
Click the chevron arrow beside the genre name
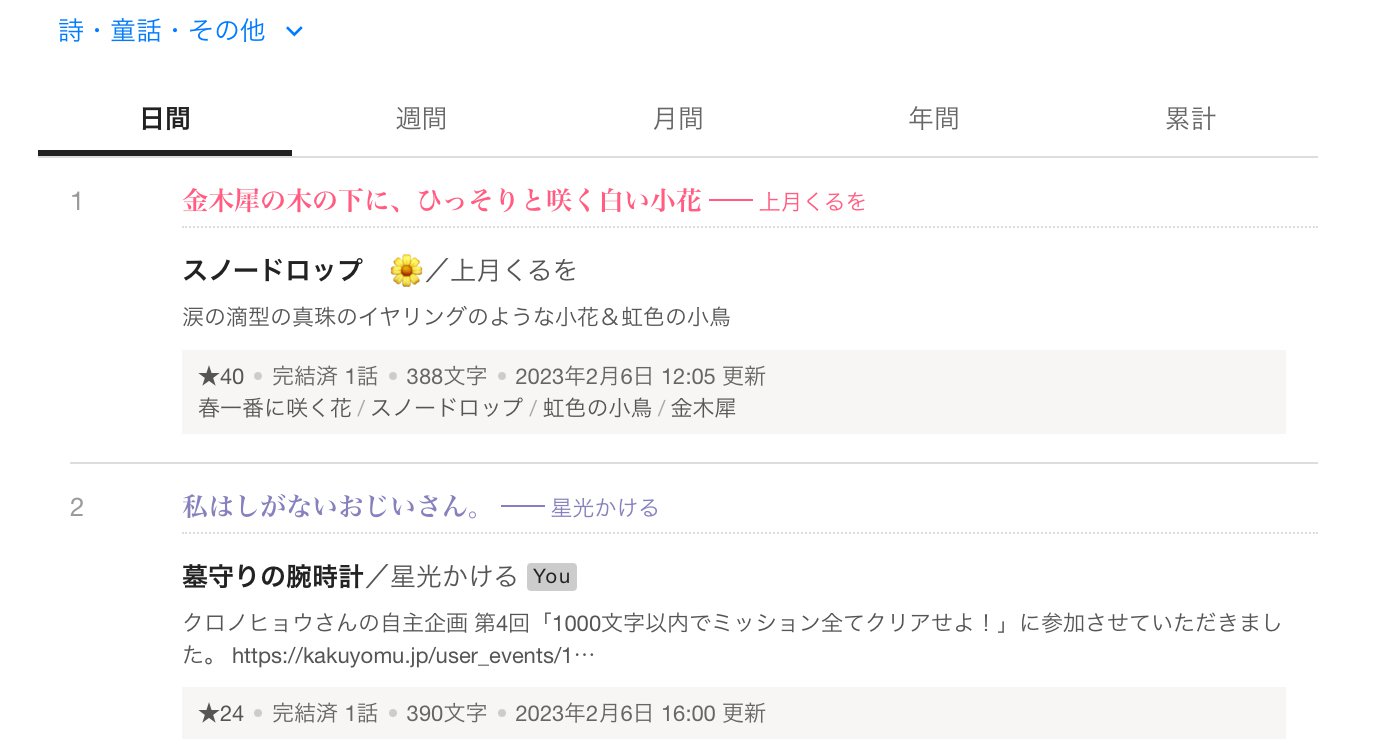[x=294, y=32]
